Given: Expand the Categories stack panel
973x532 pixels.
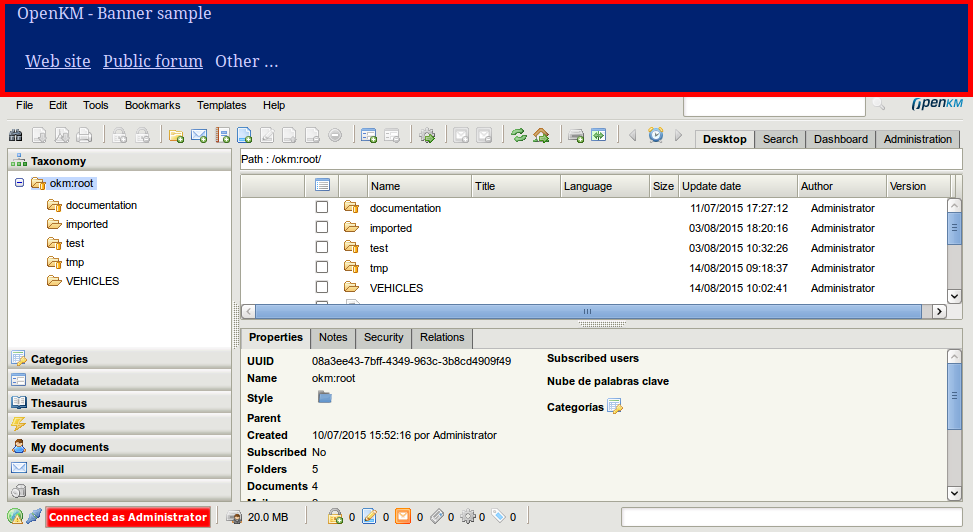Looking at the screenshot, I should point(120,359).
